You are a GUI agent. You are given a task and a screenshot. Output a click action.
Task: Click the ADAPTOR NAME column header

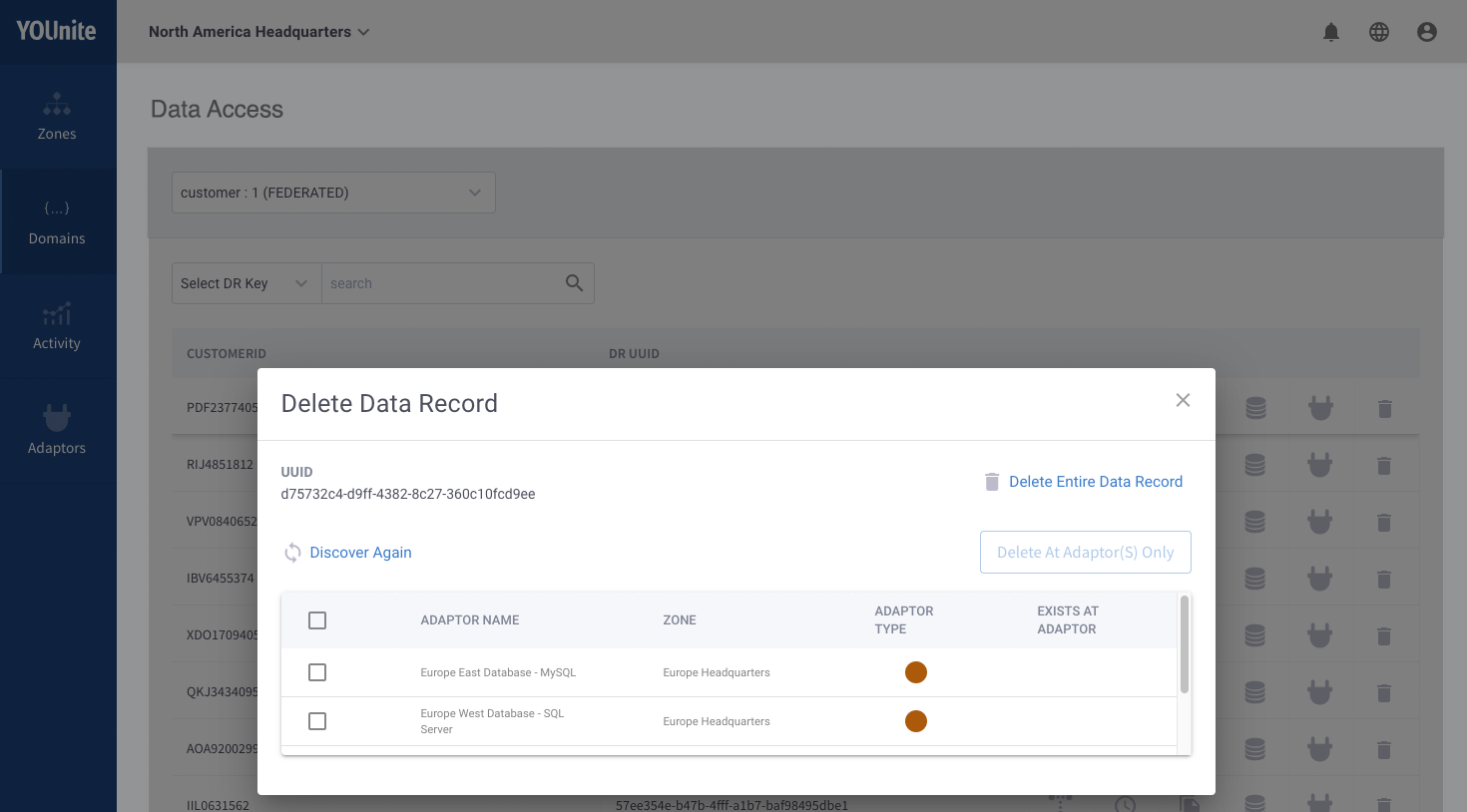pyautogui.click(x=470, y=620)
